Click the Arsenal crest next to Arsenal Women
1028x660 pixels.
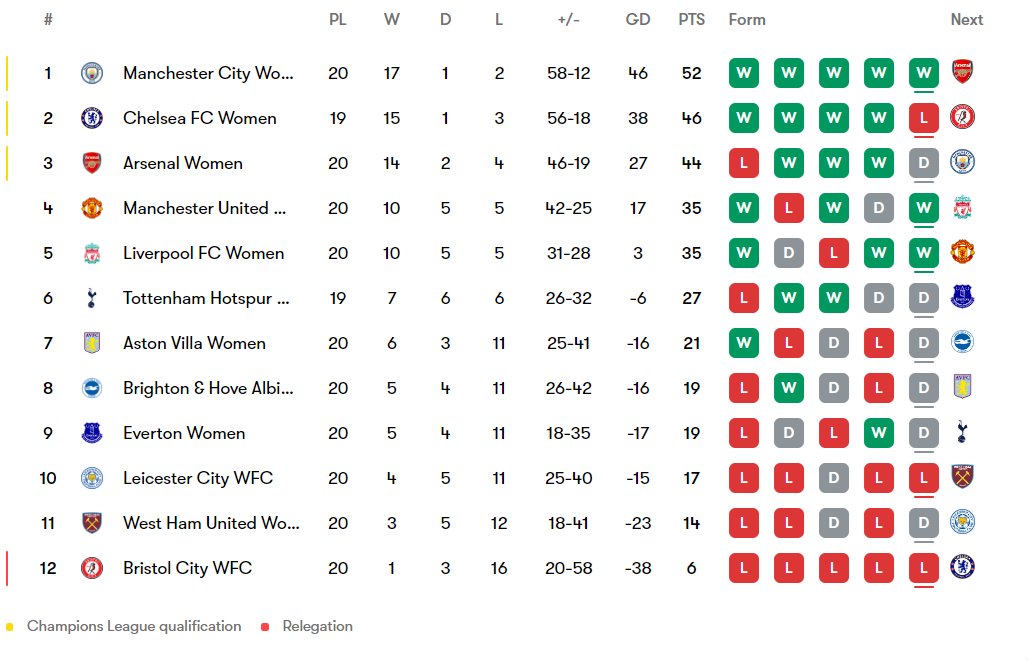point(92,163)
